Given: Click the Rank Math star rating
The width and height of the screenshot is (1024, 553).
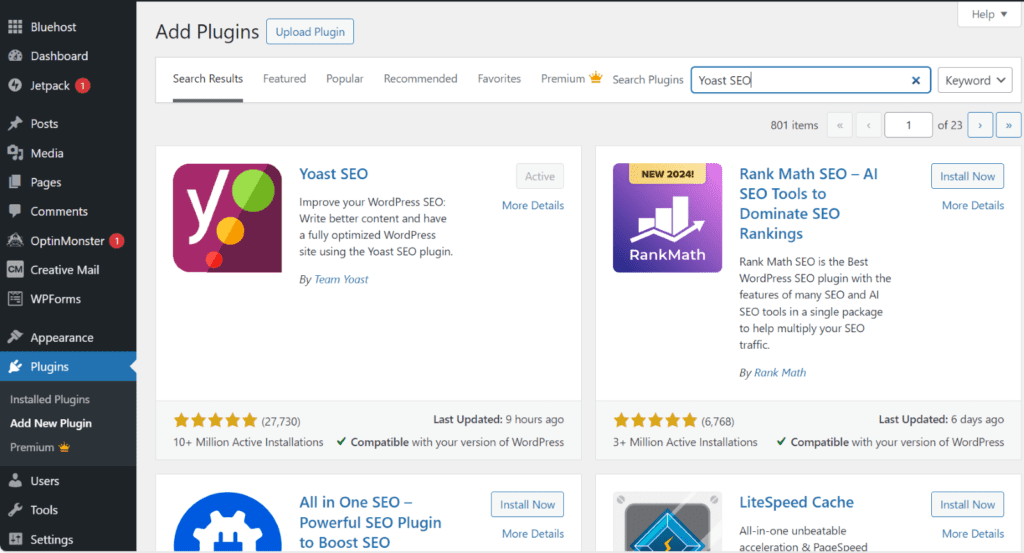Looking at the screenshot, I should pyautogui.click(x=656, y=420).
